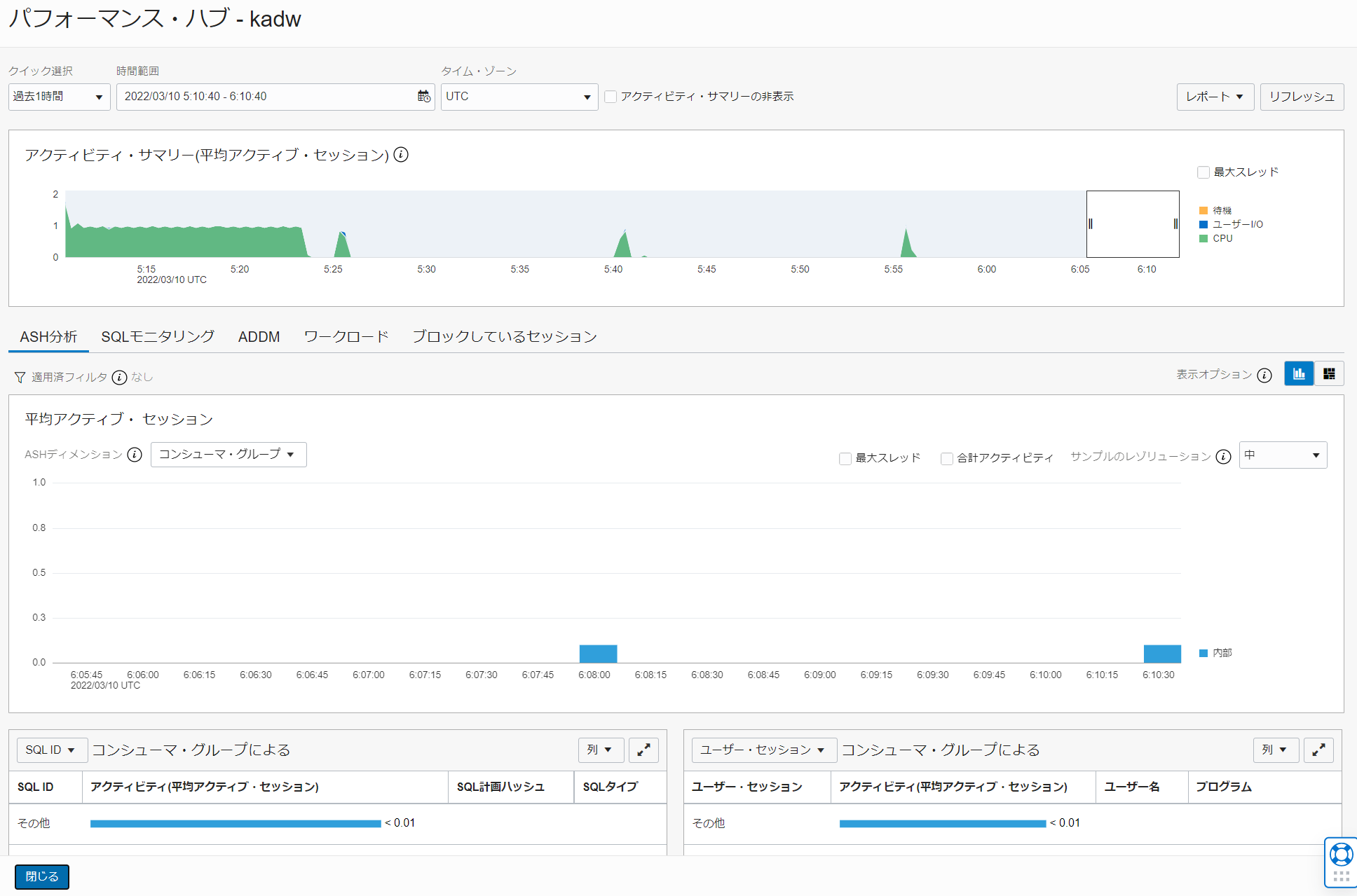This screenshot has height=896, width=1357.
Task: Open the quick select past 1 hour dropdown
Action: 59,97
